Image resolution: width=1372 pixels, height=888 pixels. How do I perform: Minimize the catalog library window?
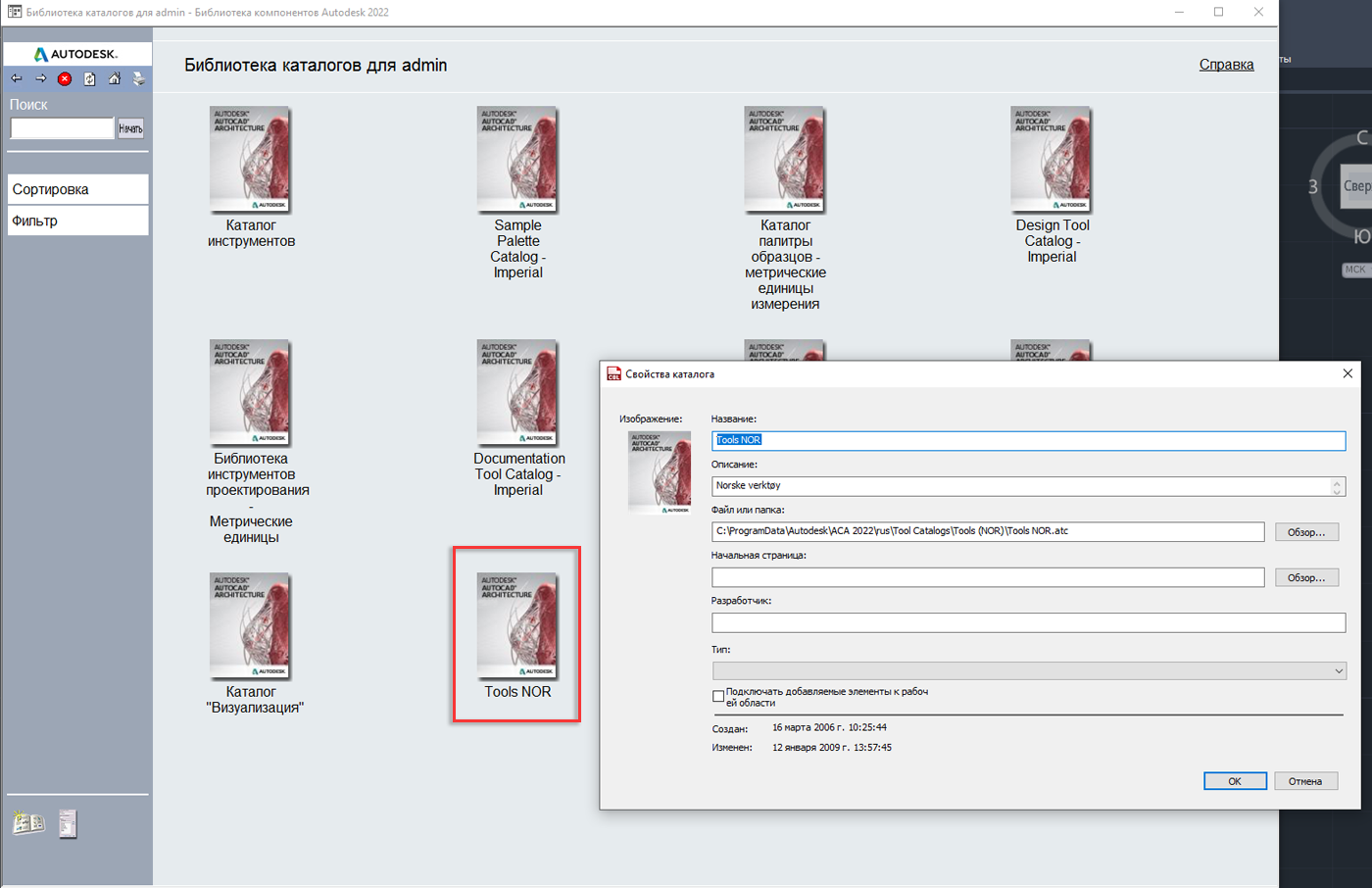point(1179,12)
